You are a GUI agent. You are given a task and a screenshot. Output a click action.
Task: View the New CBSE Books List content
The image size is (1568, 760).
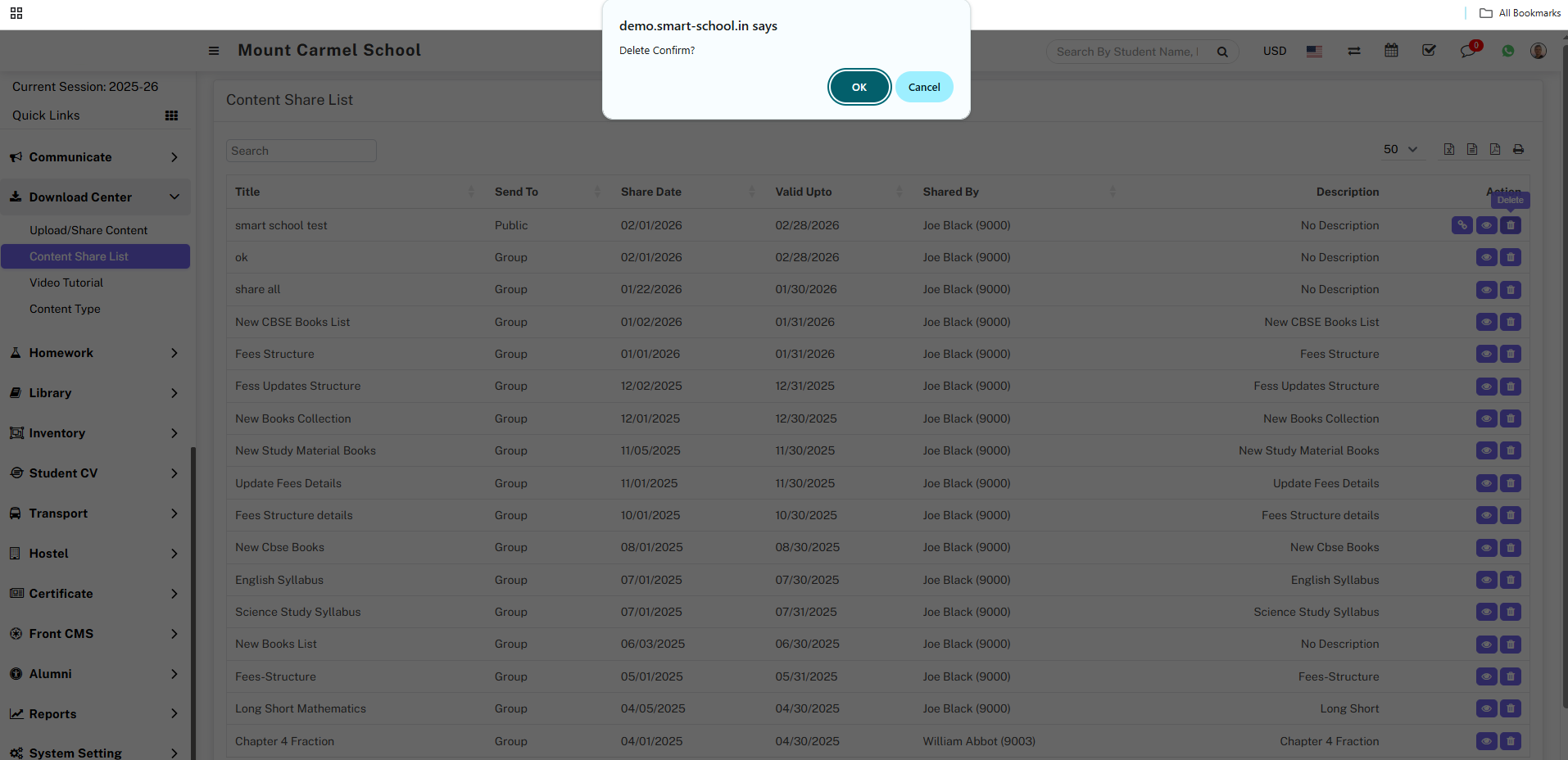(1486, 322)
